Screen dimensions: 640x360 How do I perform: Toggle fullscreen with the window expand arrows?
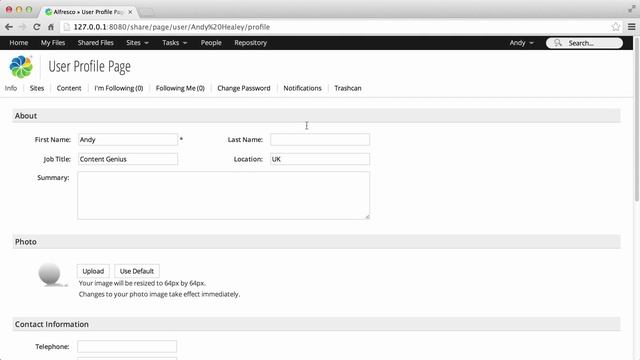point(632,9)
